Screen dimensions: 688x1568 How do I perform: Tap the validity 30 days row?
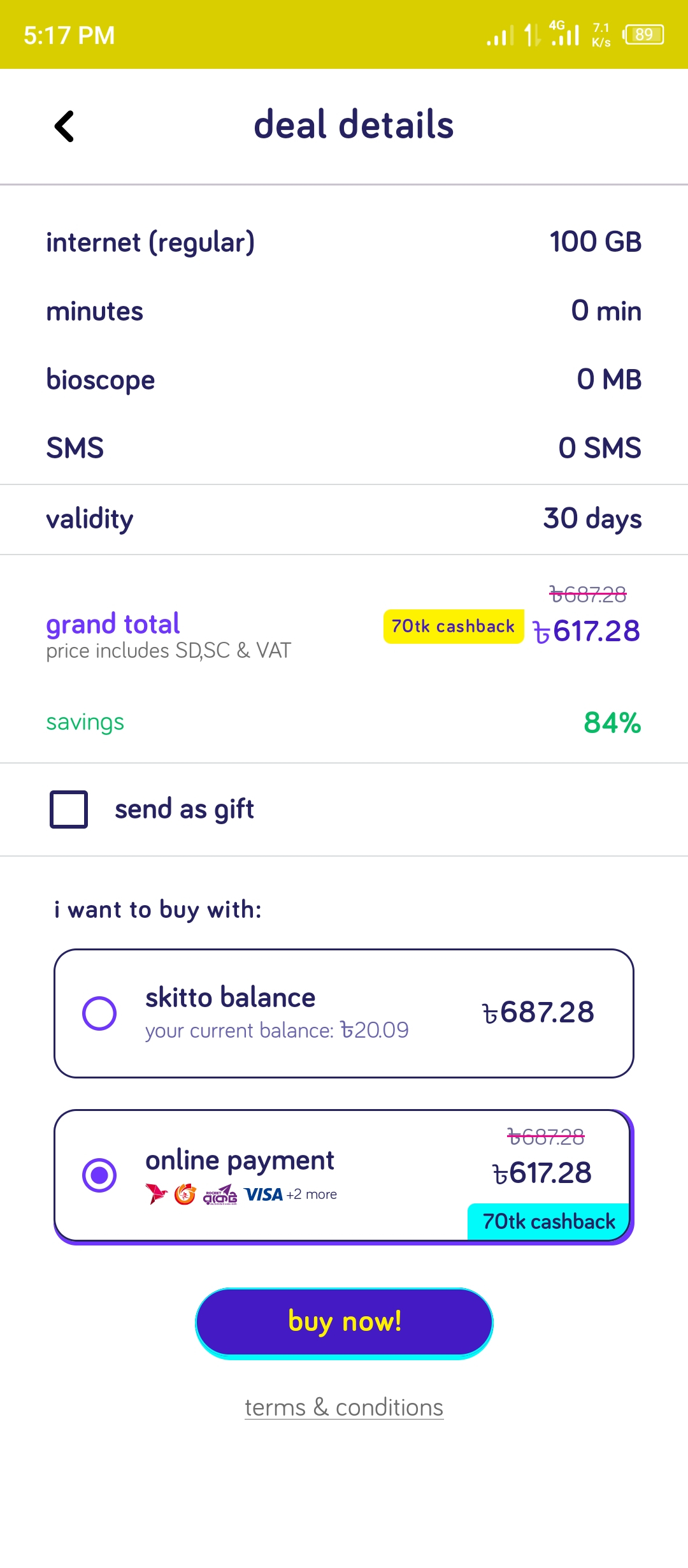click(344, 519)
